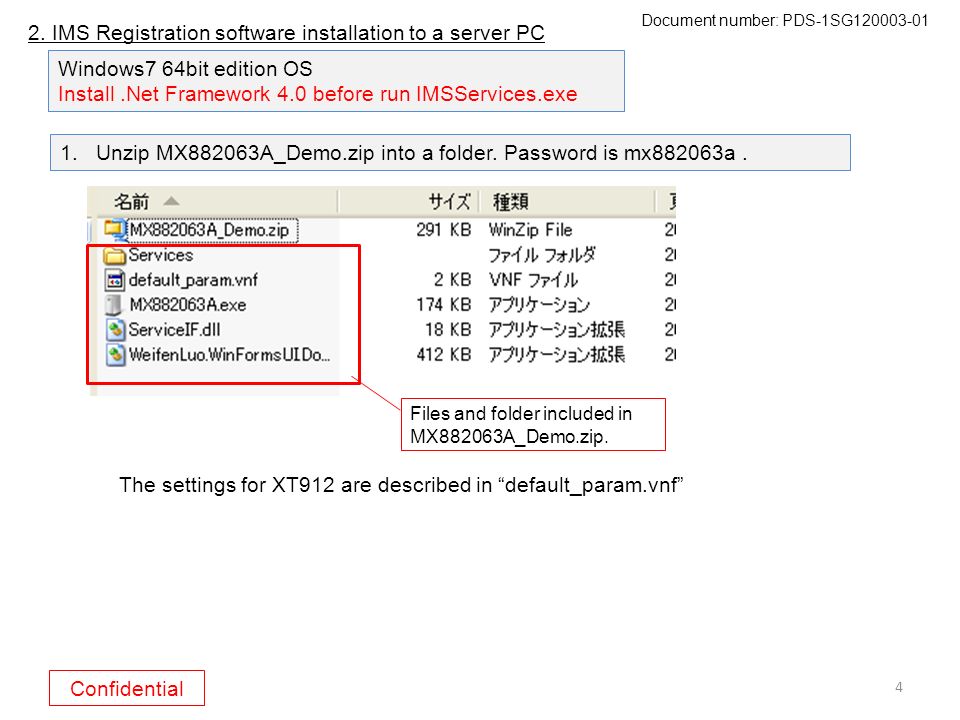Select the MX882063A_Demo.zip archive icon

(114, 229)
